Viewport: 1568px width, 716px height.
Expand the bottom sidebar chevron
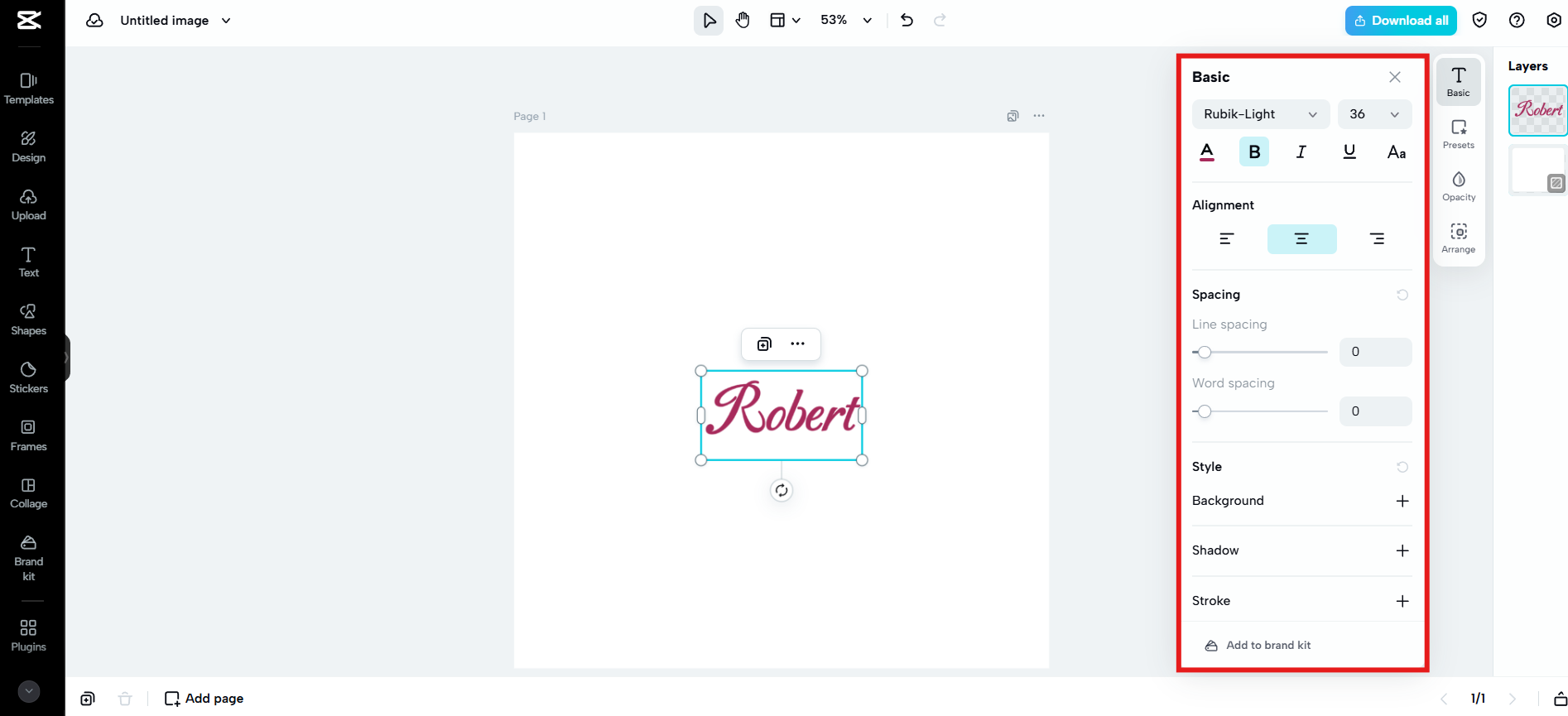tap(29, 691)
